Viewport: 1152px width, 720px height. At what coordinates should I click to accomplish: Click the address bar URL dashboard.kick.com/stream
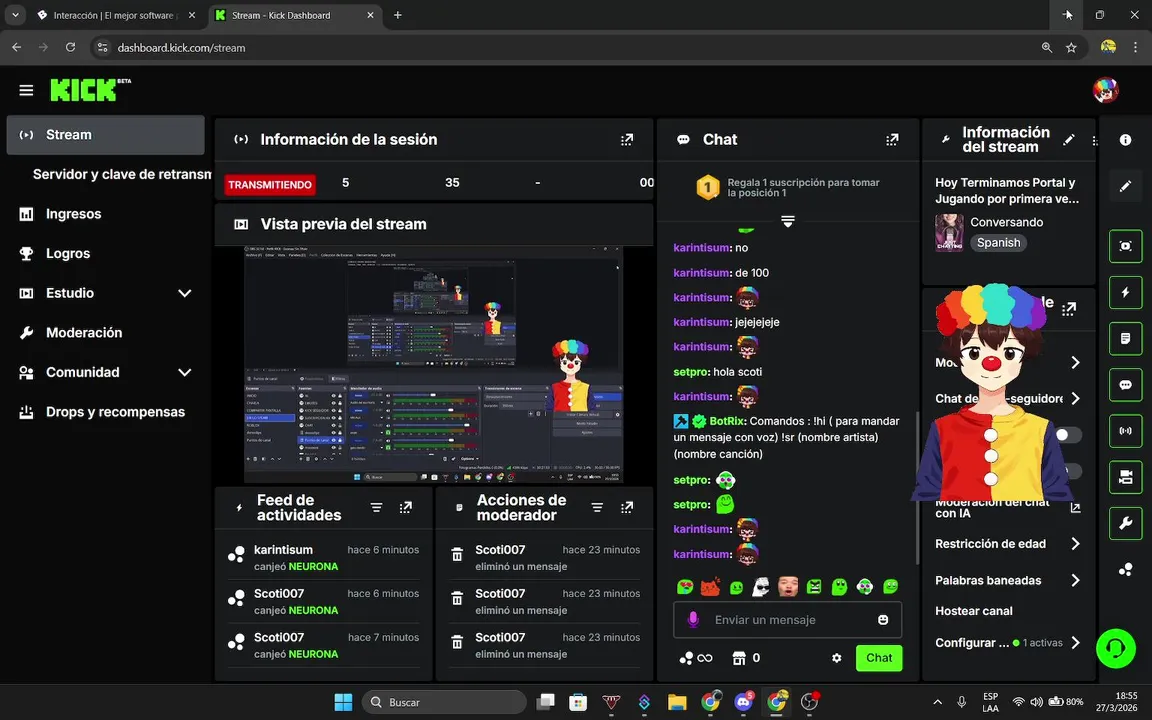pos(181,48)
